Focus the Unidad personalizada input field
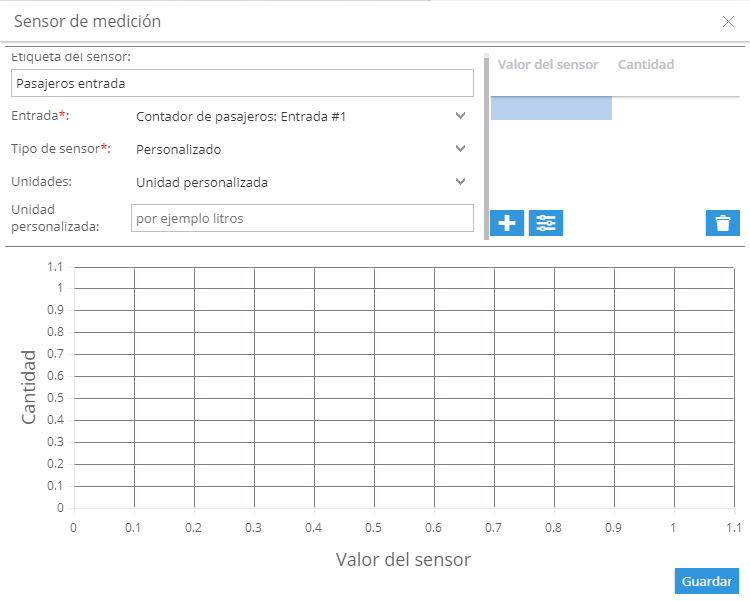The height and width of the screenshot is (601, 750). coord(302,218)
